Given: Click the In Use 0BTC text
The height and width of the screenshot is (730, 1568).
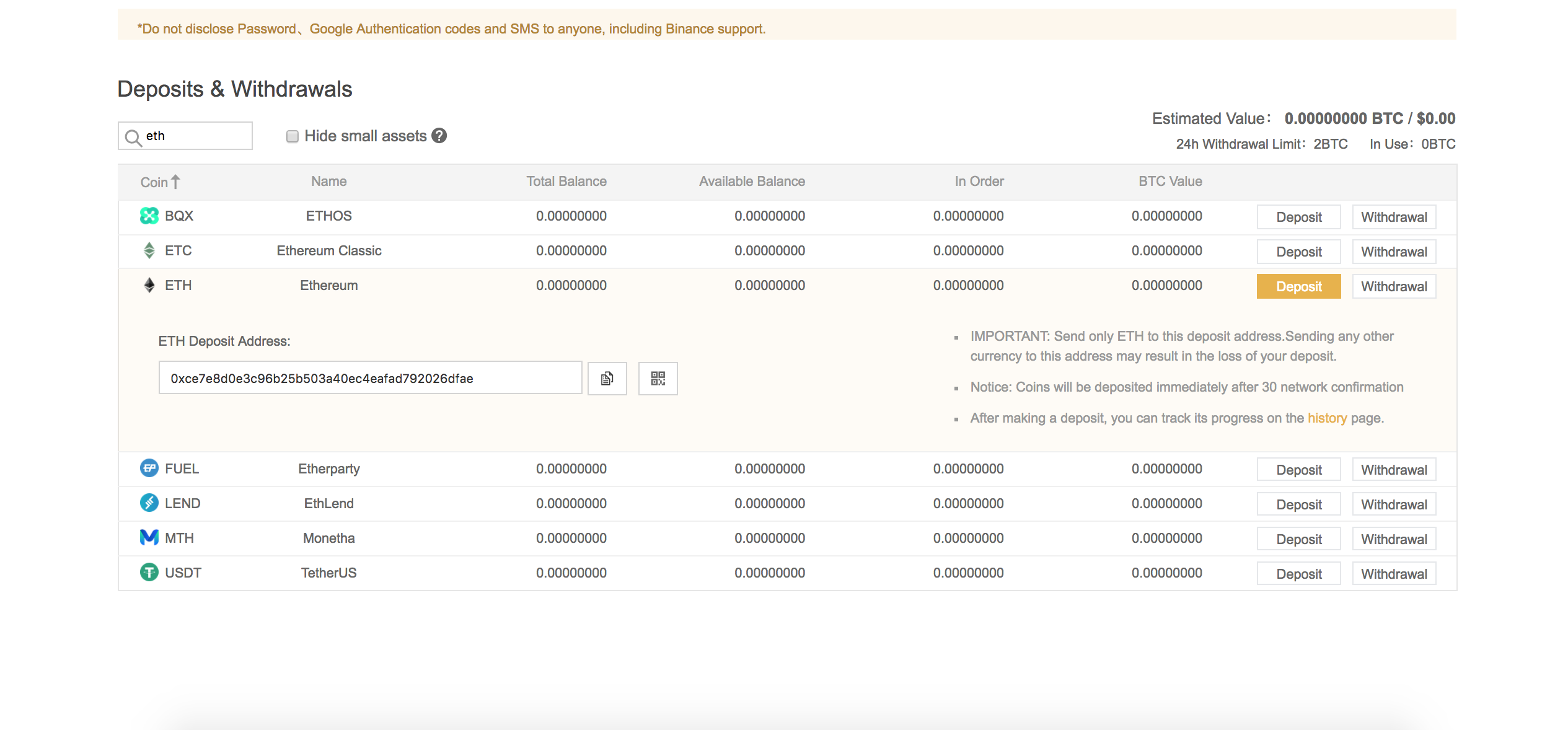Looking at the screenshot, I should (x=1412, y=144).
